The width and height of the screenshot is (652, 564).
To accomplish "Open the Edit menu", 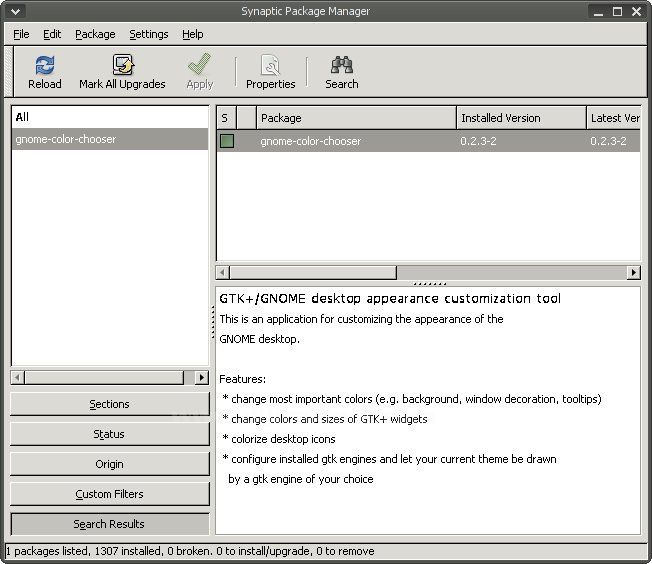I will pos(52,34).
